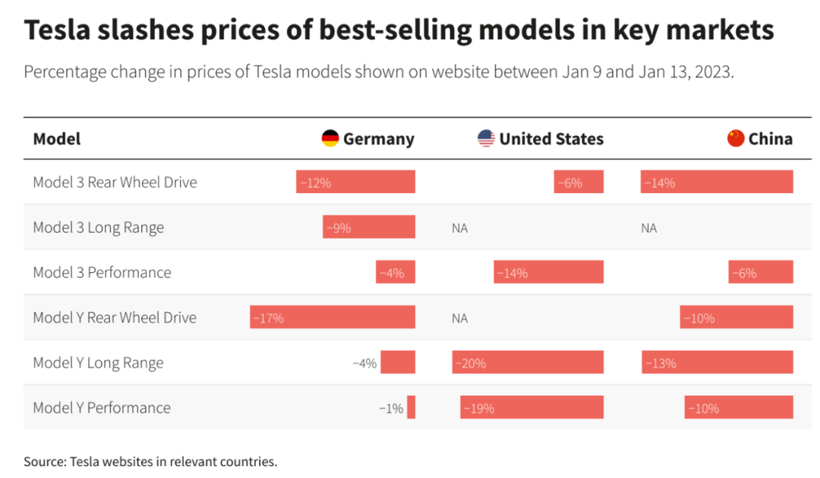Click China's −14% Model 3 bar

click(717, 182)
